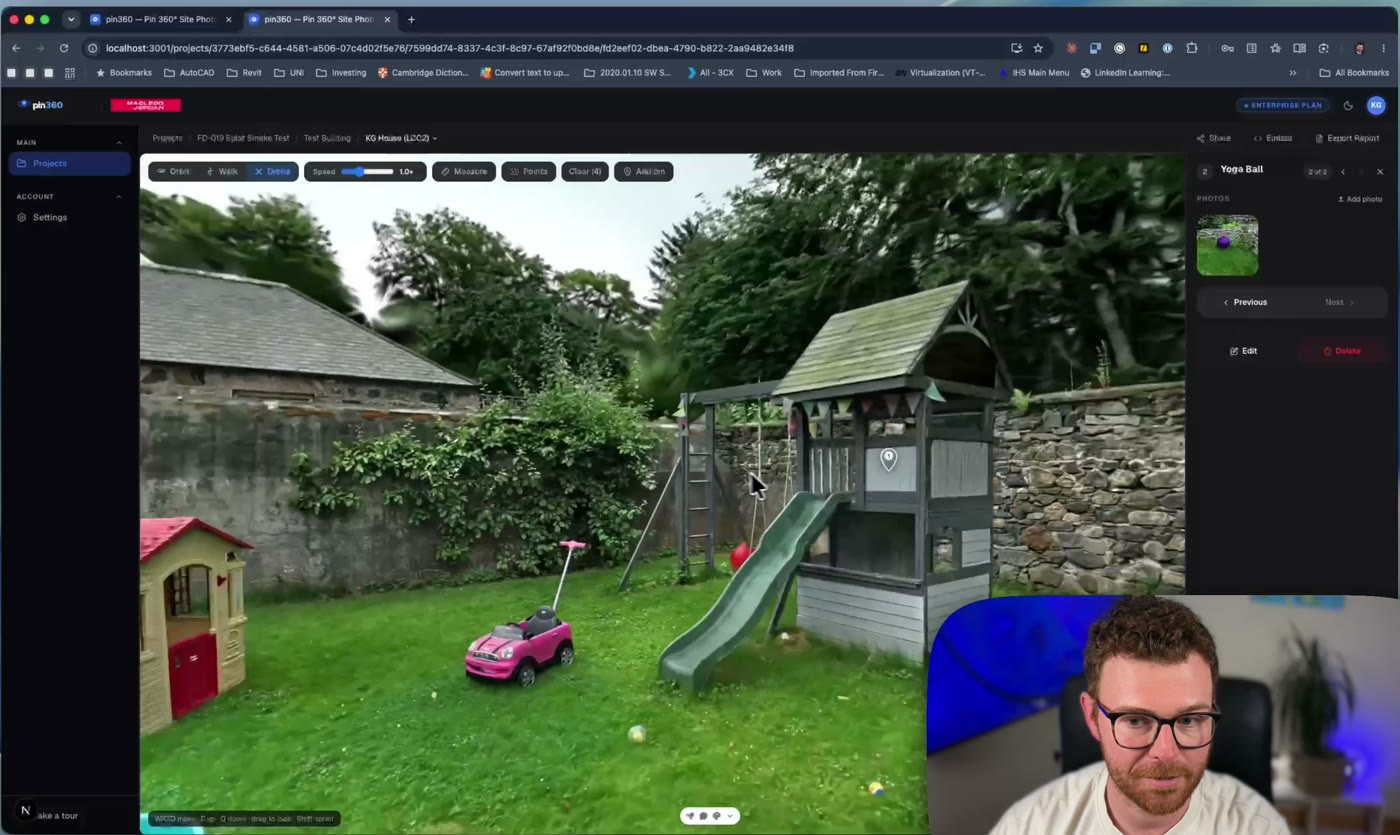Click the Embed button

point(1273,138)
